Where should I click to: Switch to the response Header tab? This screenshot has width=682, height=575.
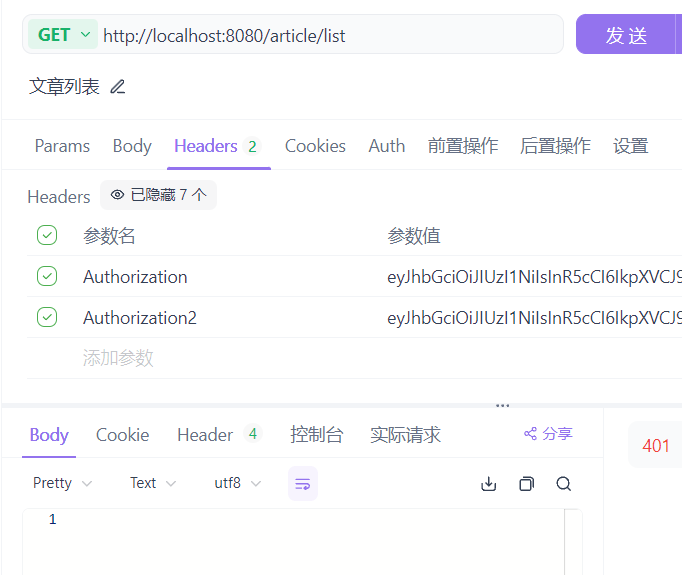(219, 435)
